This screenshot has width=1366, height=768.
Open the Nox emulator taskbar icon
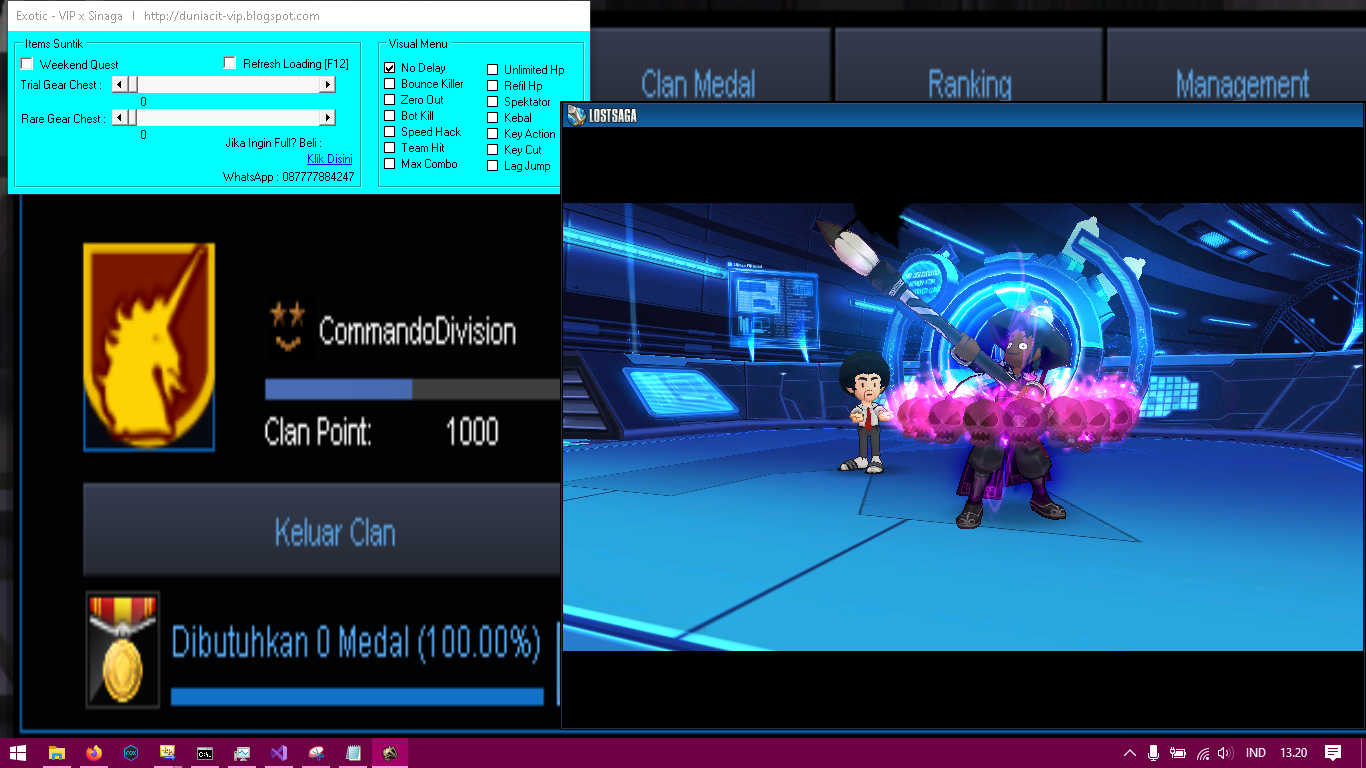pyautogui.click(x=131, y=753)
